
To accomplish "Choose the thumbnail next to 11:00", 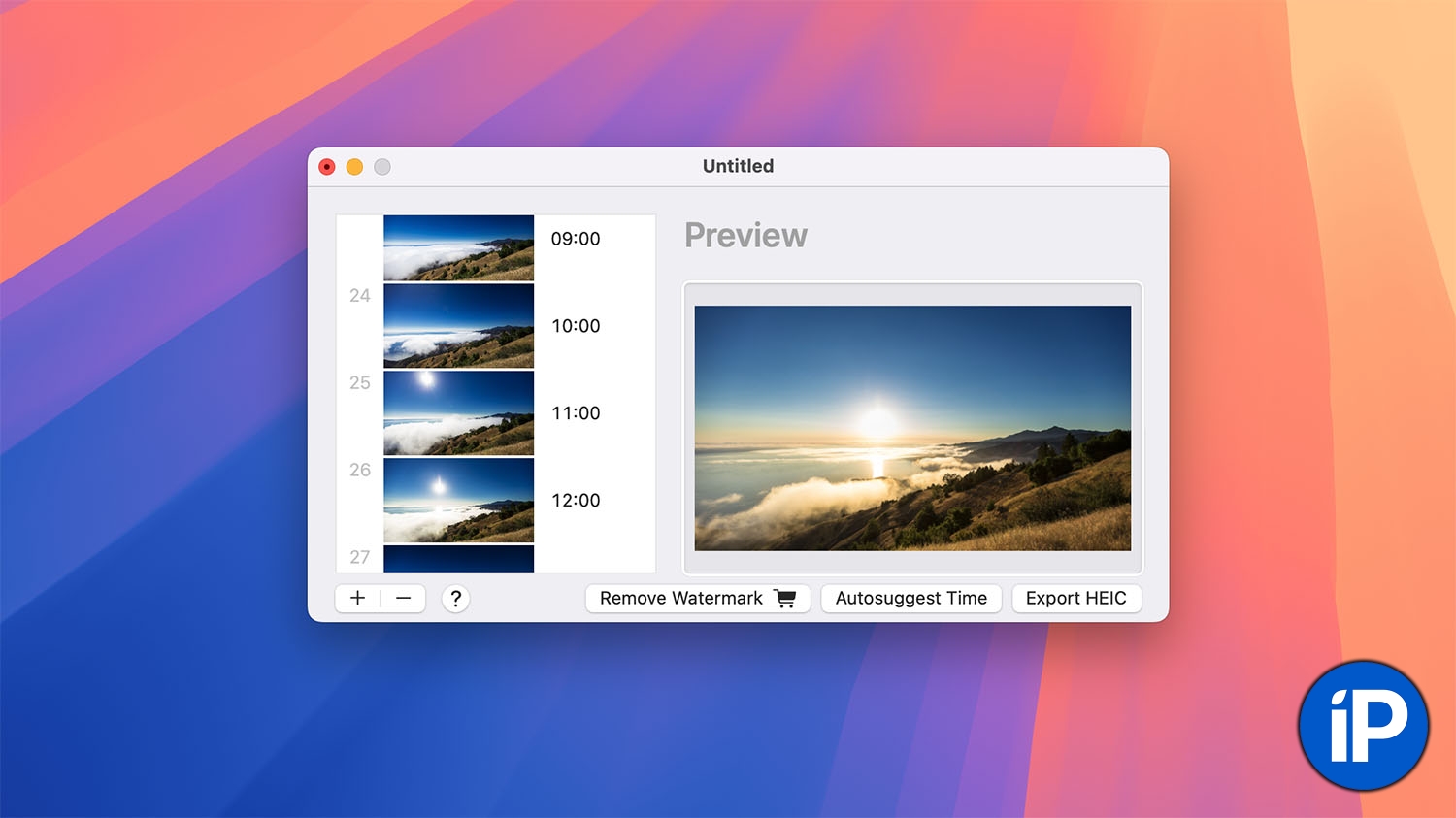I will pos(458,413).
